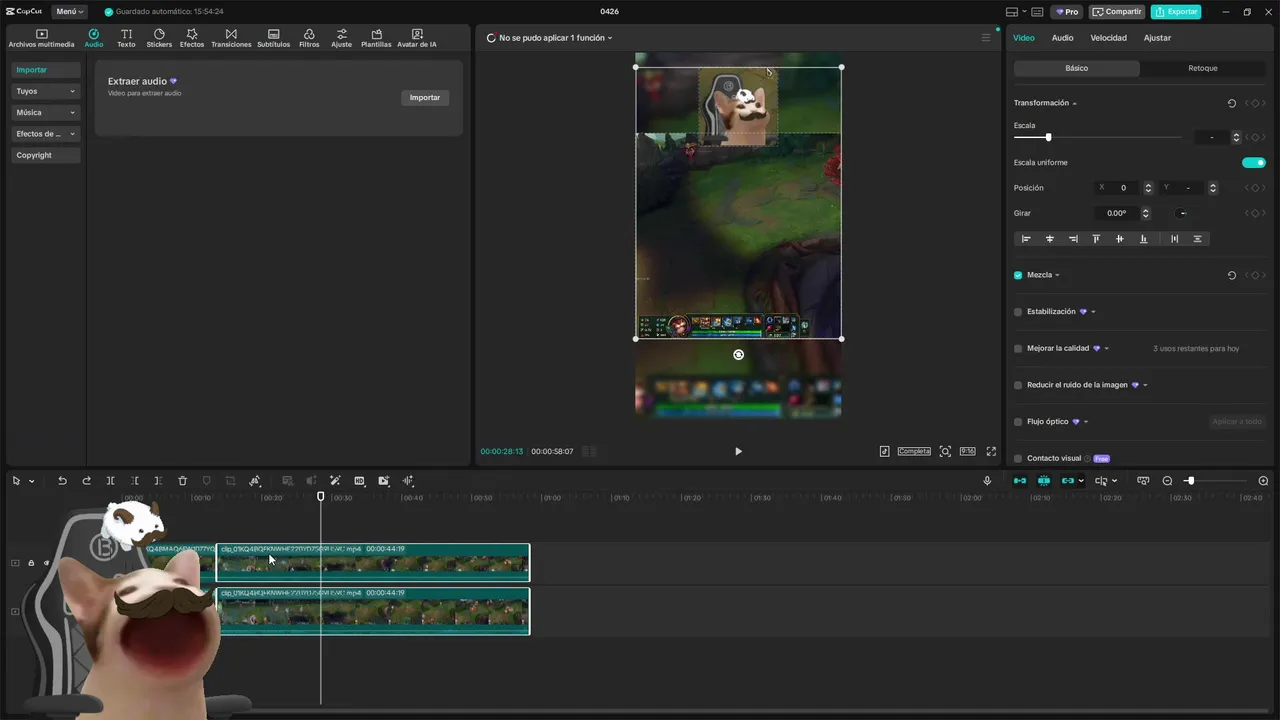This screenshot has width=1280, height=720.
Task: Select Importar in the audio sidebar
Action: pyautogui.click(x=46, y=70)
